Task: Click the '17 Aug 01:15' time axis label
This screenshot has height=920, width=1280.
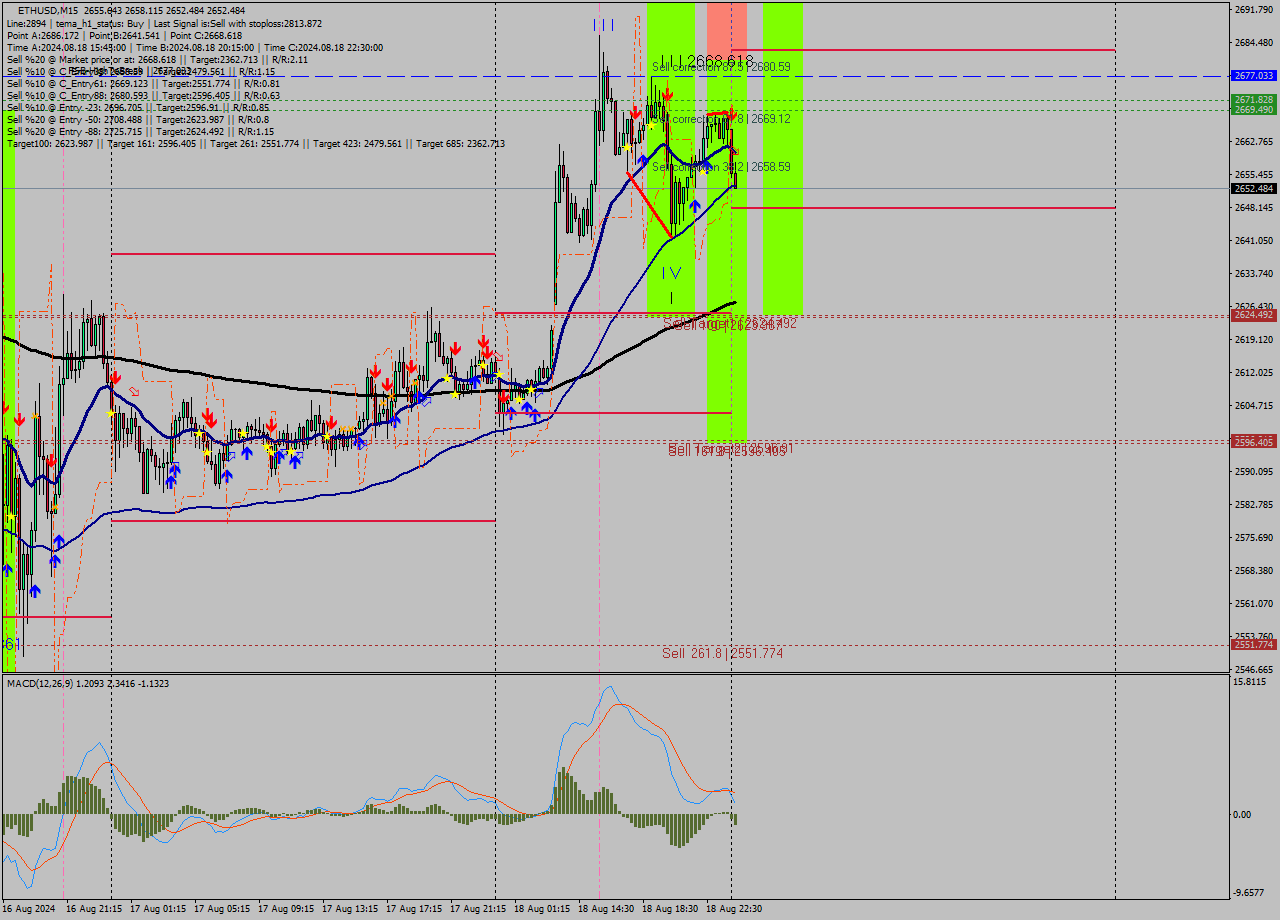Action: click(x=158, y=909)
